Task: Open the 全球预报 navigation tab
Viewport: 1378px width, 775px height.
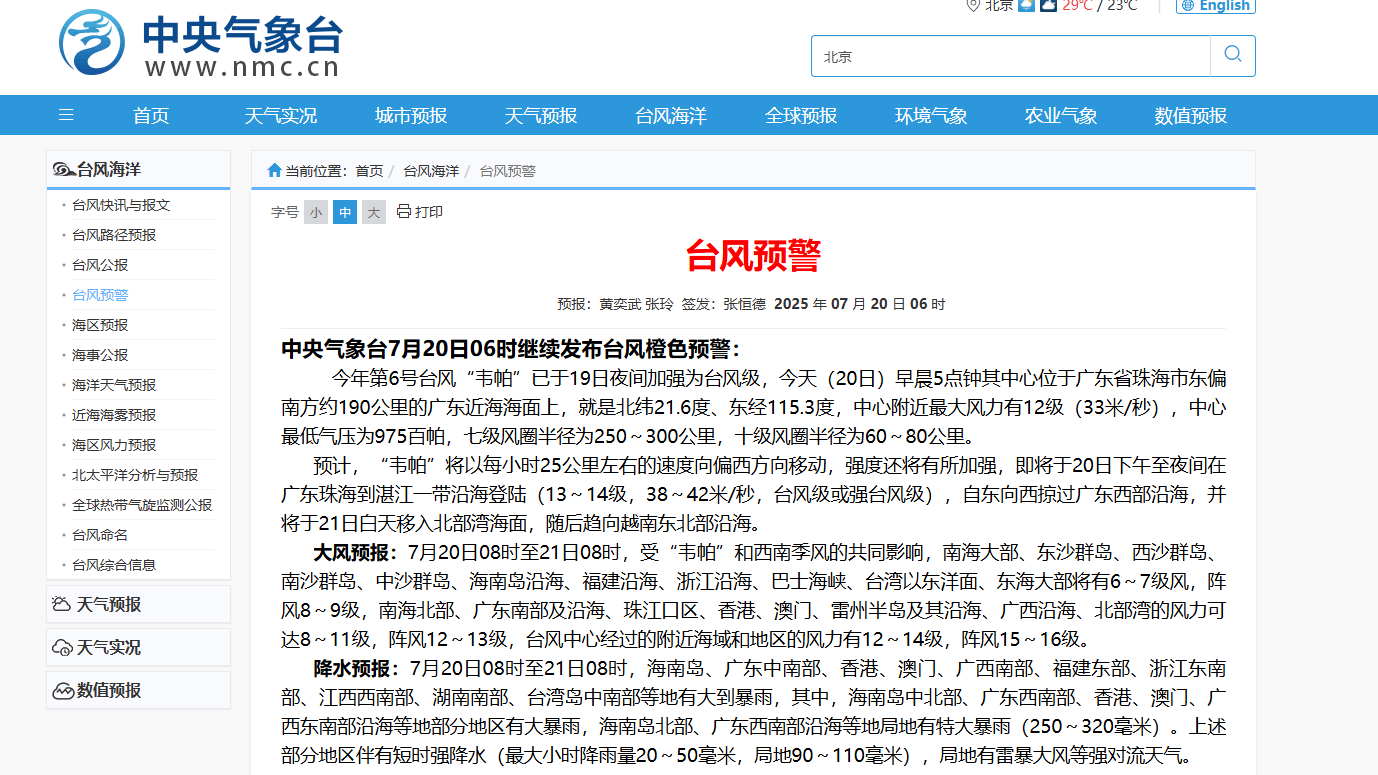Action: [x=801, y=115]
